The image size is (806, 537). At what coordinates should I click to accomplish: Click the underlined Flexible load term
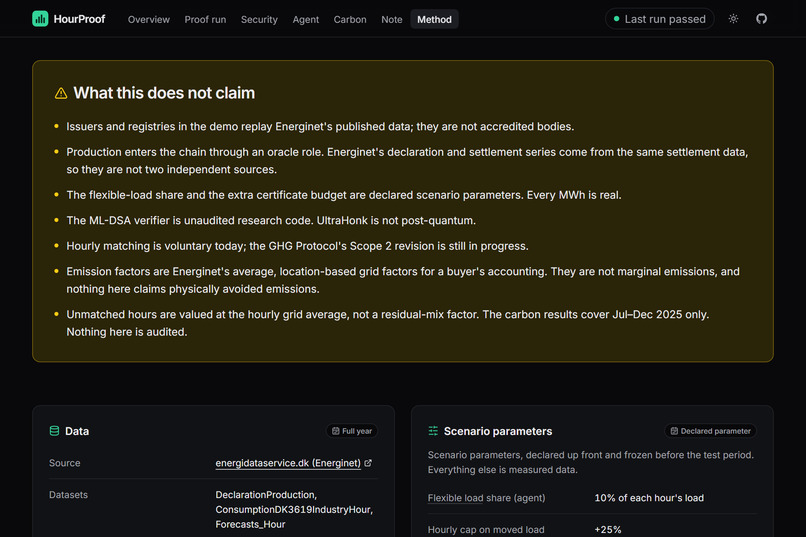[455, 498]
